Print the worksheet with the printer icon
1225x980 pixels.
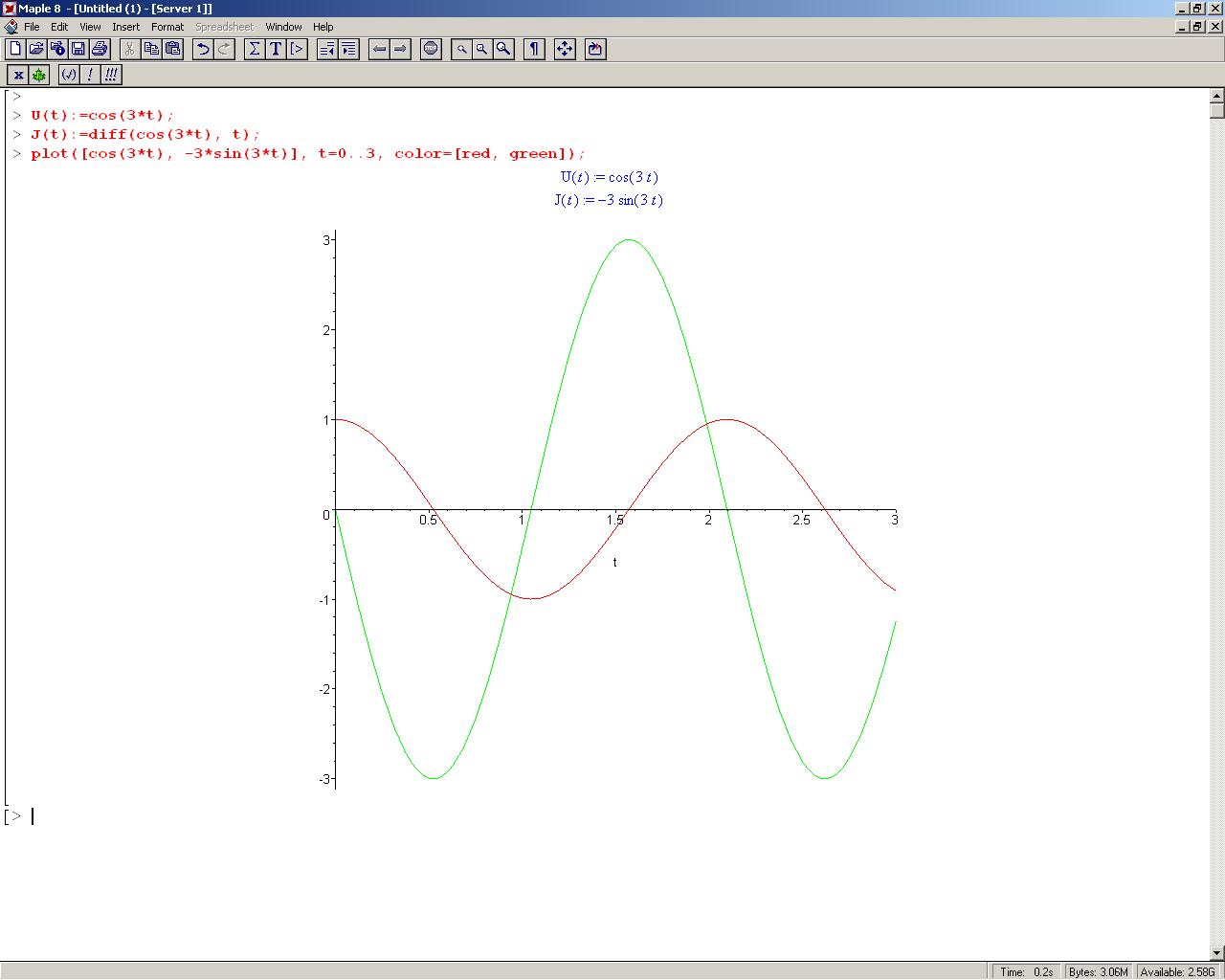[x=100, y=49]
